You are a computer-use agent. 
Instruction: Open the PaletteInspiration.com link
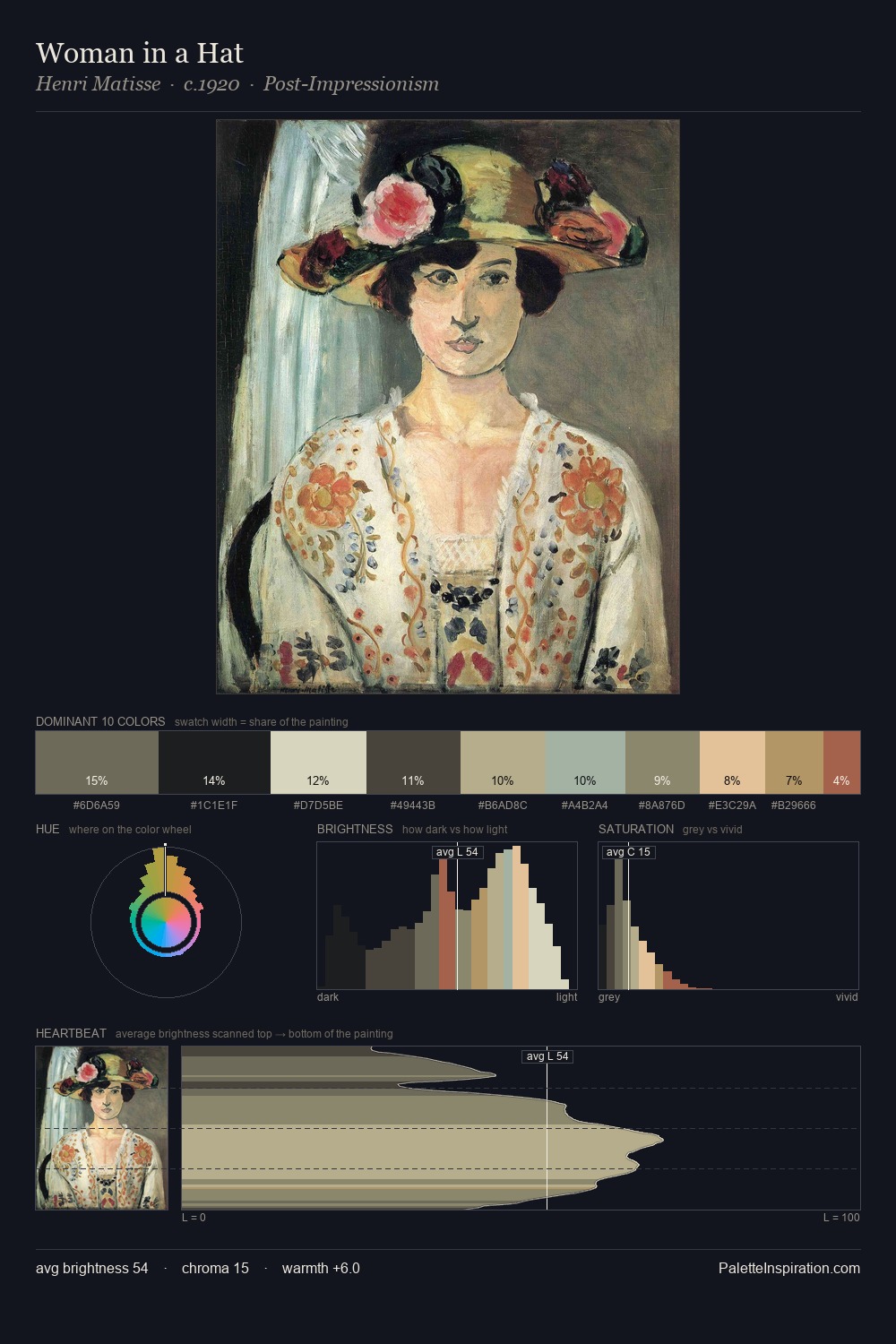pos(789,1268)
